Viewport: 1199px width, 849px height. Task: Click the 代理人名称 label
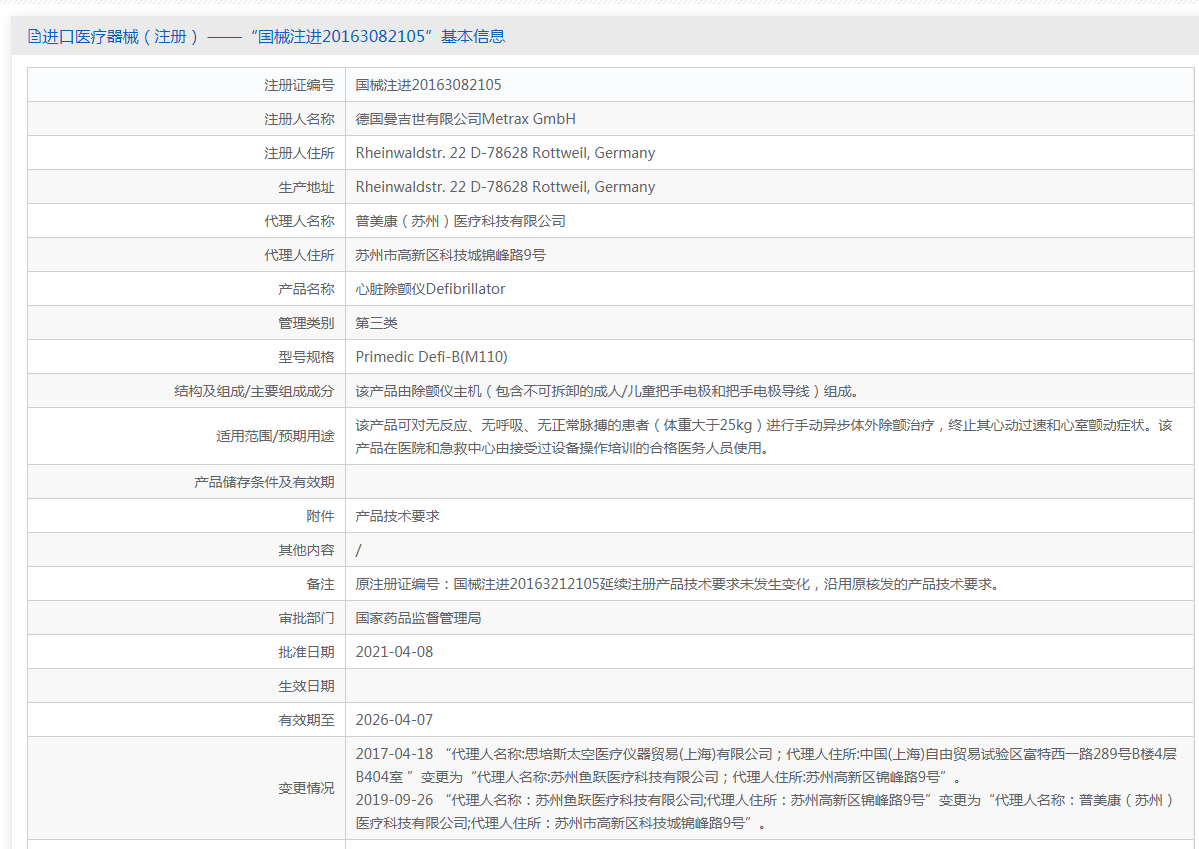(299, 221)
